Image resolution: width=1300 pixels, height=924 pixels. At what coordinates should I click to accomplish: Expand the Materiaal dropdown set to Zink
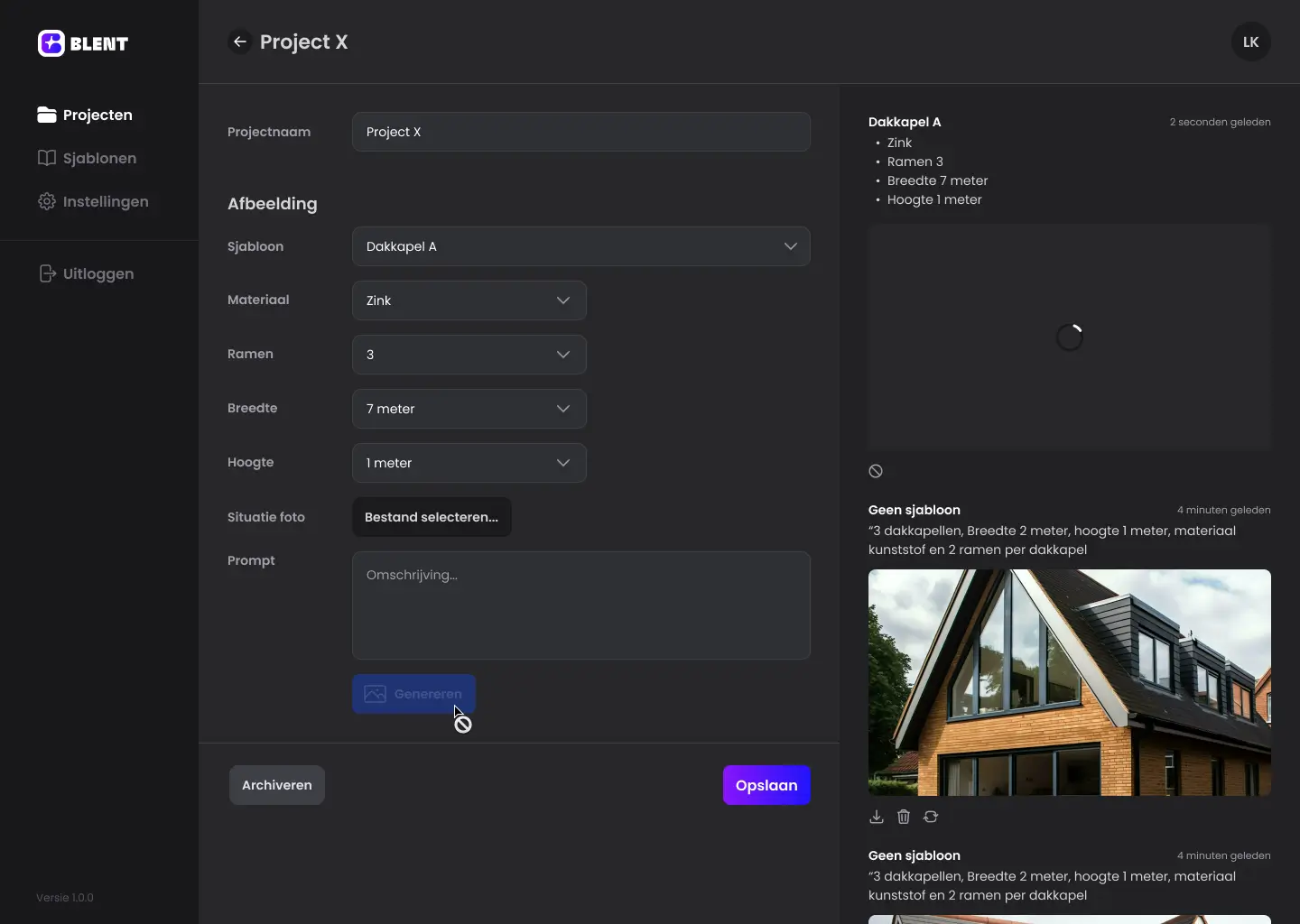click(x=469, y=300)
